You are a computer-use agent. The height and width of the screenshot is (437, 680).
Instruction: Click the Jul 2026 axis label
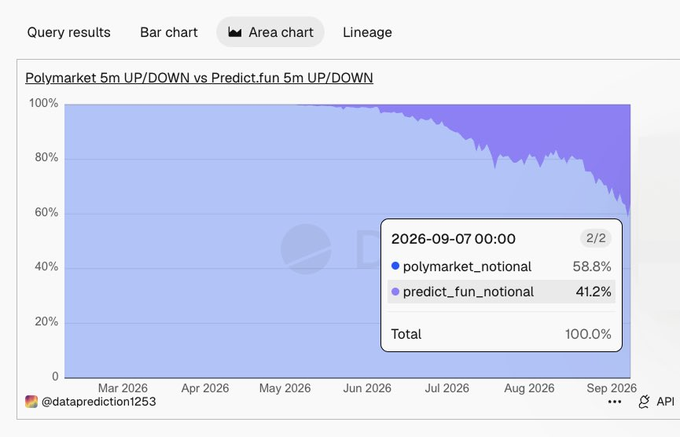[447, 388]
